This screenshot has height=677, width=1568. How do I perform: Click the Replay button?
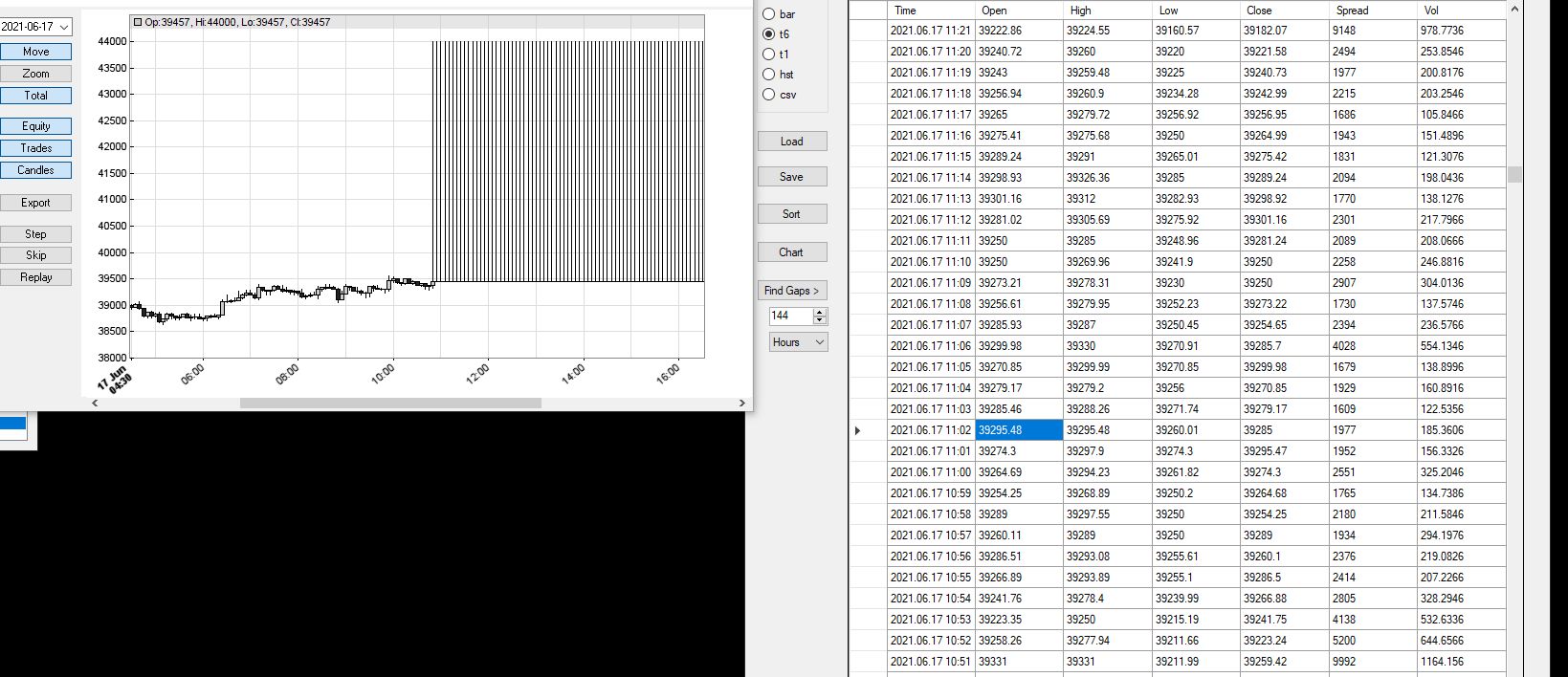tap(35, 277)
